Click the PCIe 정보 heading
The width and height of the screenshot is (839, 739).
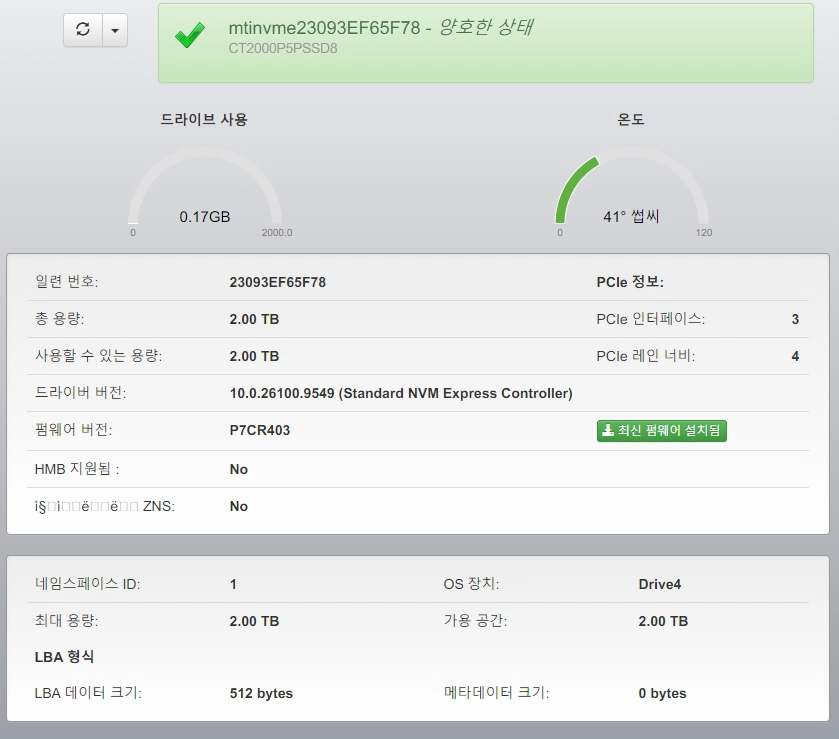coord(630,282)
